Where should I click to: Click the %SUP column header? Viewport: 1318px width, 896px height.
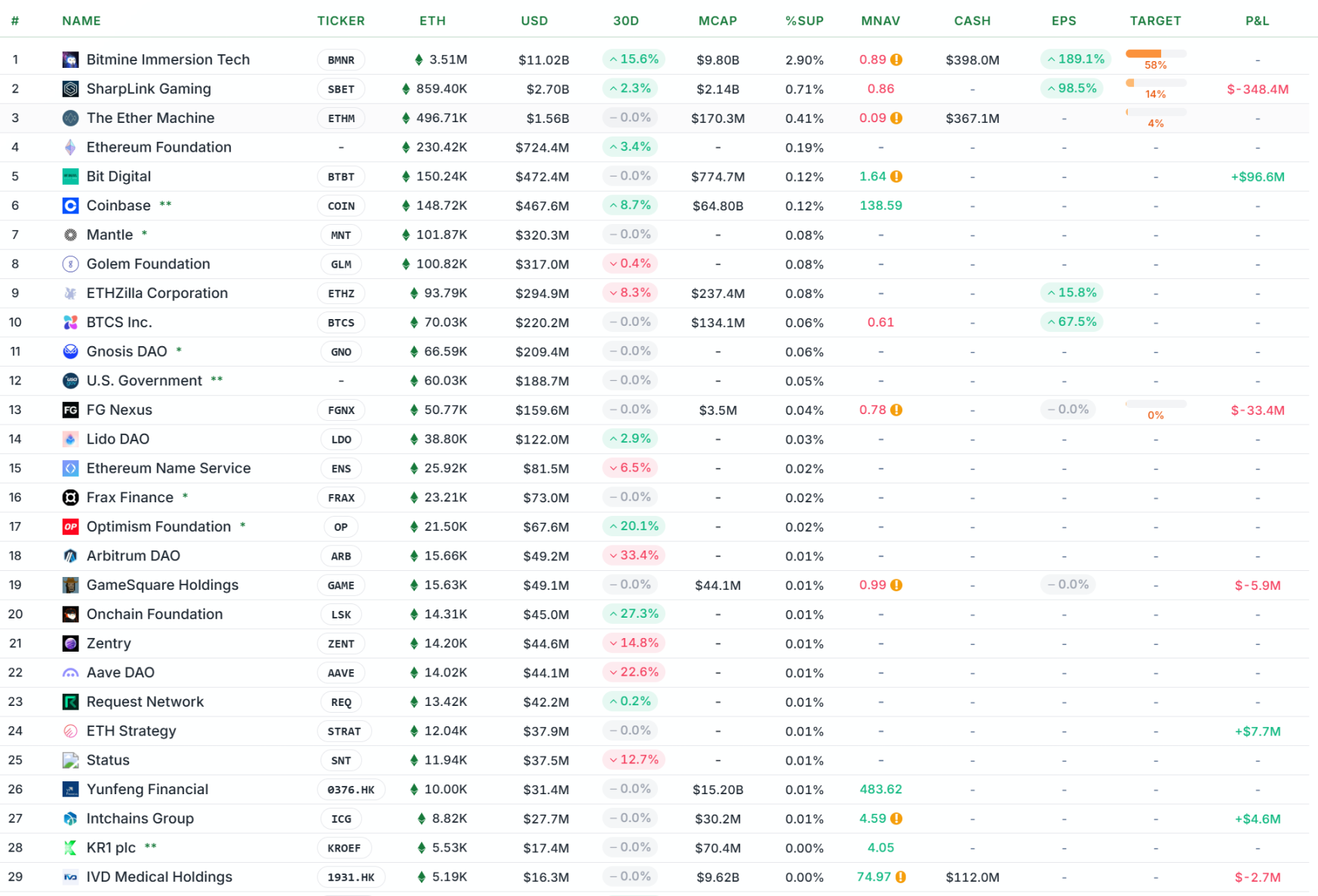pos(805,20)
